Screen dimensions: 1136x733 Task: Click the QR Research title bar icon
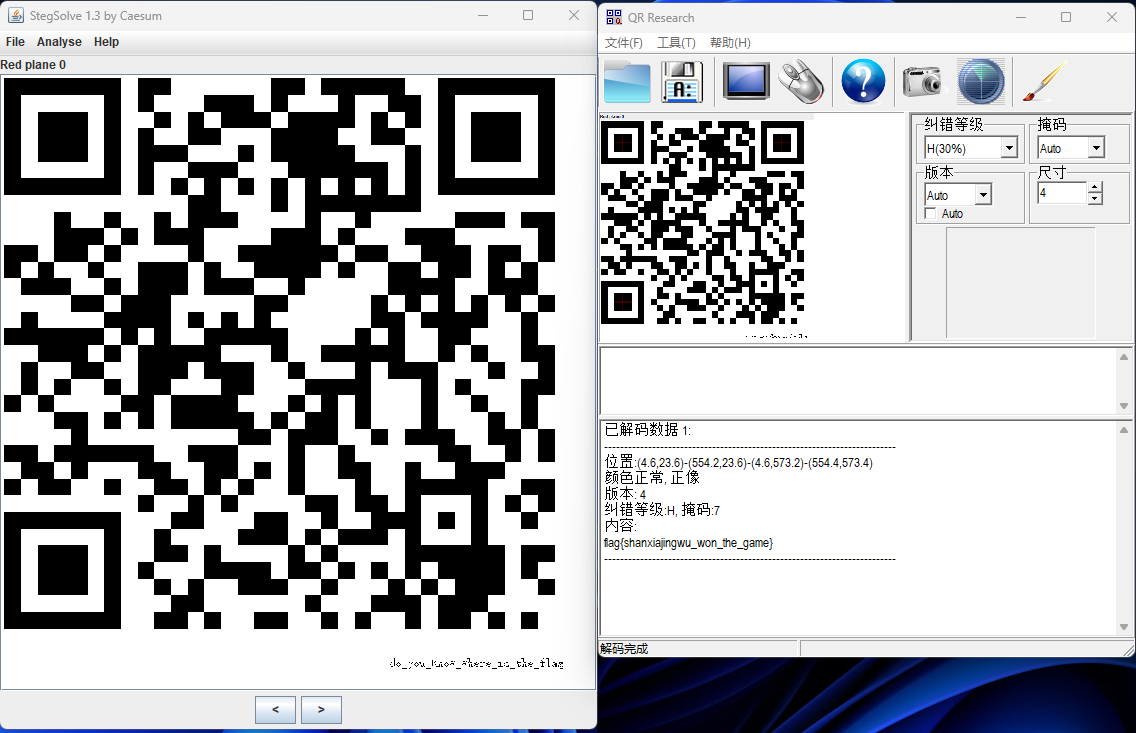click(x=614, y=17)
